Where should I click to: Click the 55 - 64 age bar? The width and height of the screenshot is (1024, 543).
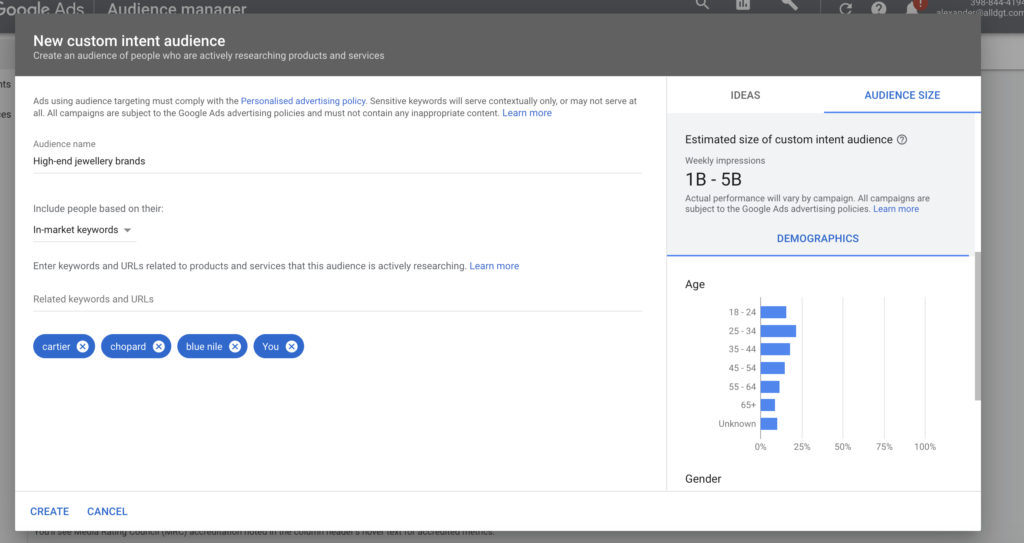click(770, 387)
